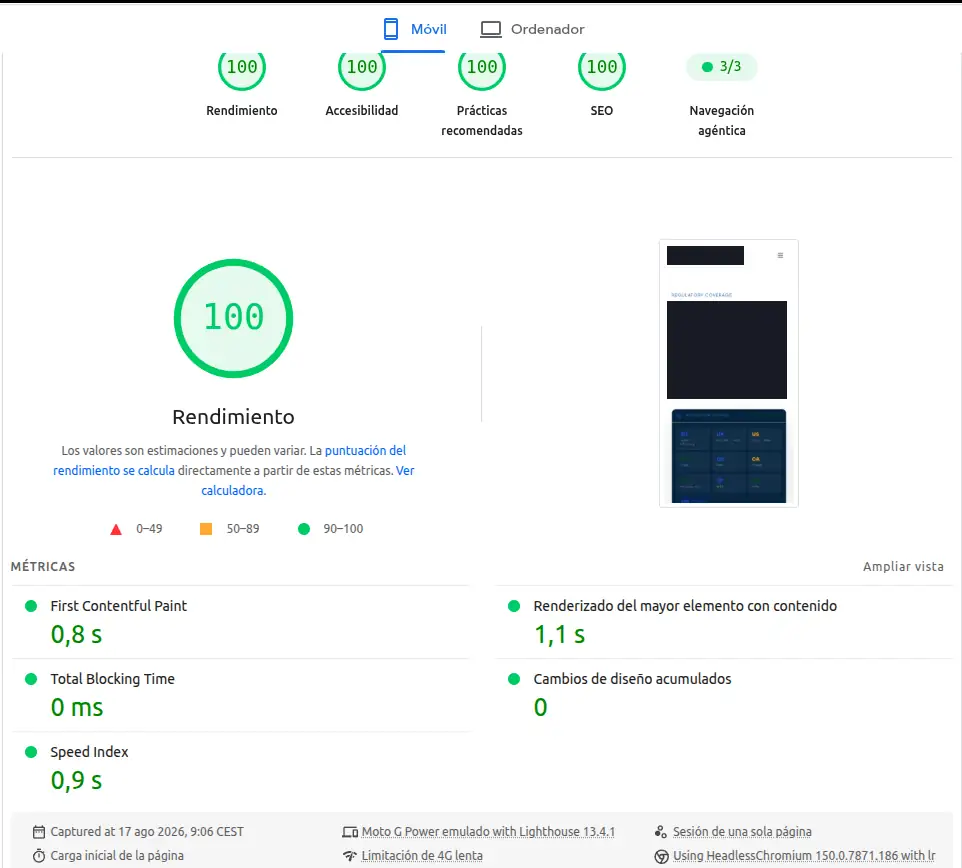The height and width of the screenshot is (868, 962).
Task: Click the Cambios de diseño acumulados label
Action: point(632,679)
